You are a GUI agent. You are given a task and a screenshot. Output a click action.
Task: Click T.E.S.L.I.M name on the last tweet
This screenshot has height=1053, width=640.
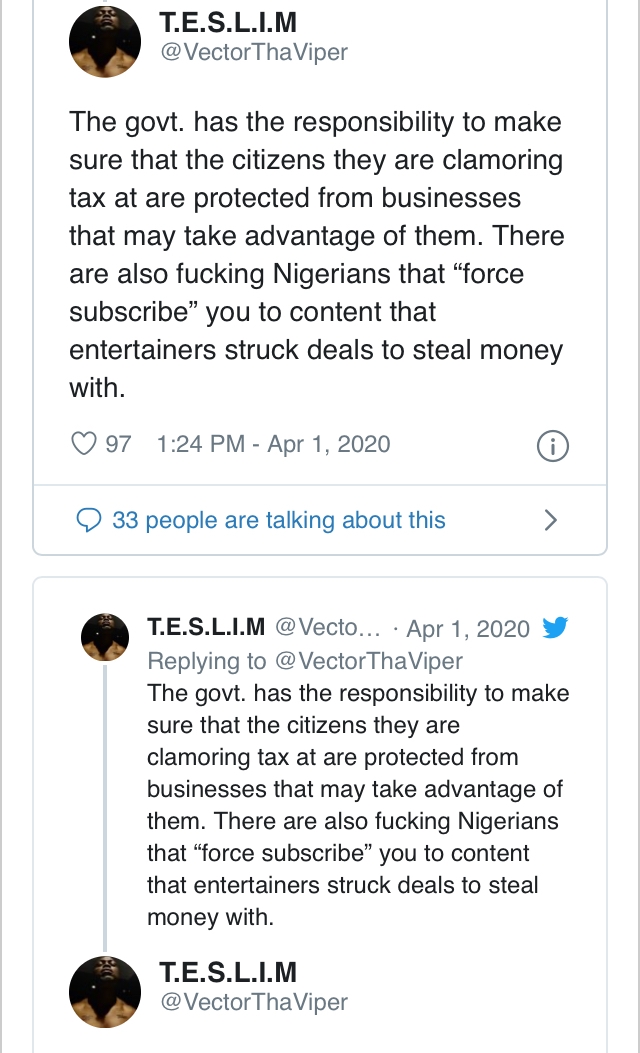tap(228, 972)
